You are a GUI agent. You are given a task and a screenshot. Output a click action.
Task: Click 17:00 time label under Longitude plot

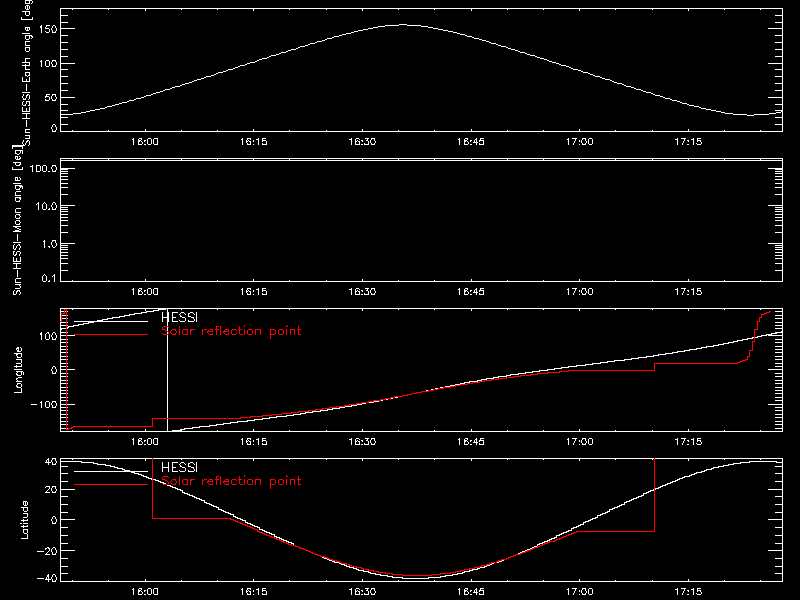580,442
